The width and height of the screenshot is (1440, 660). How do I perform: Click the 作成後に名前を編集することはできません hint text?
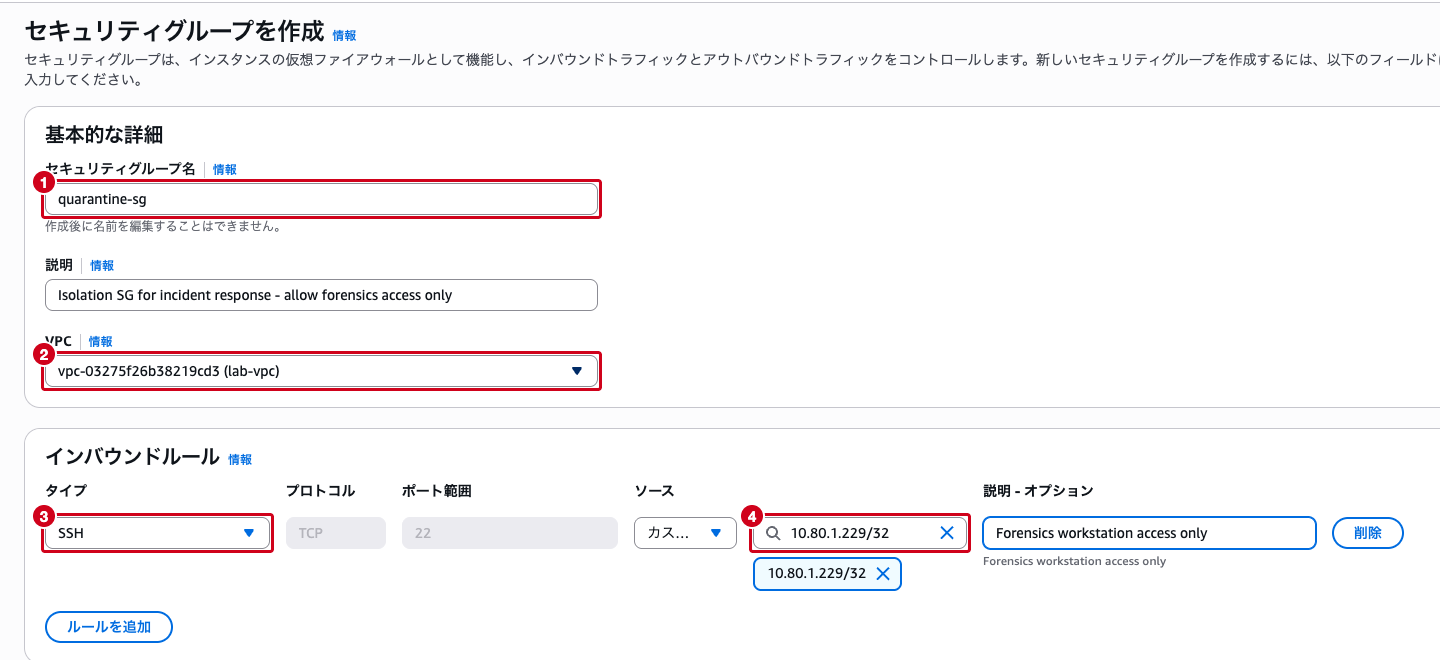[x=162, y=227]
